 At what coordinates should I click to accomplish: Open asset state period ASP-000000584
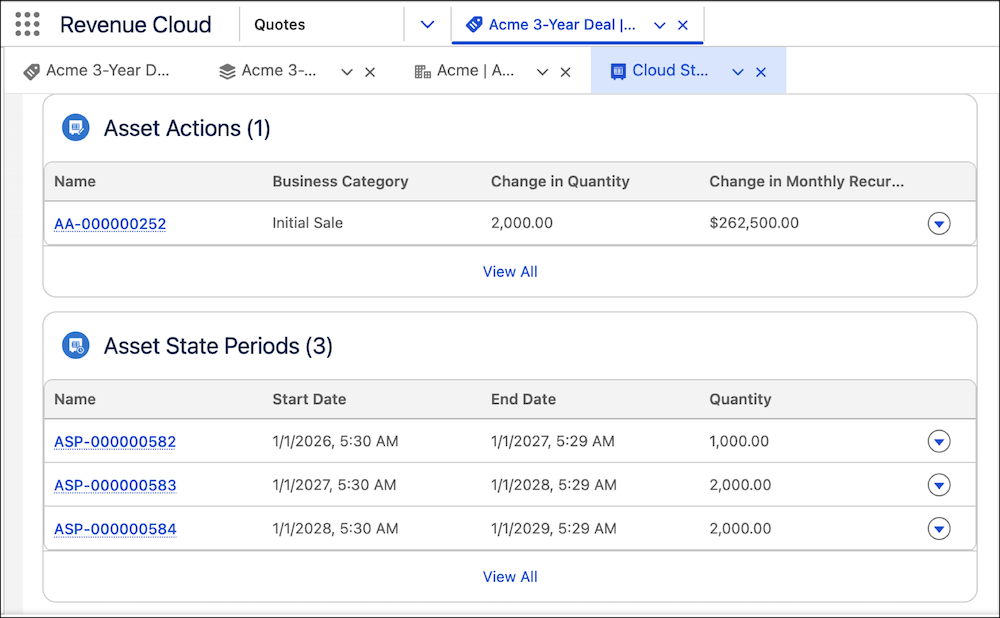tap(115, 529)
